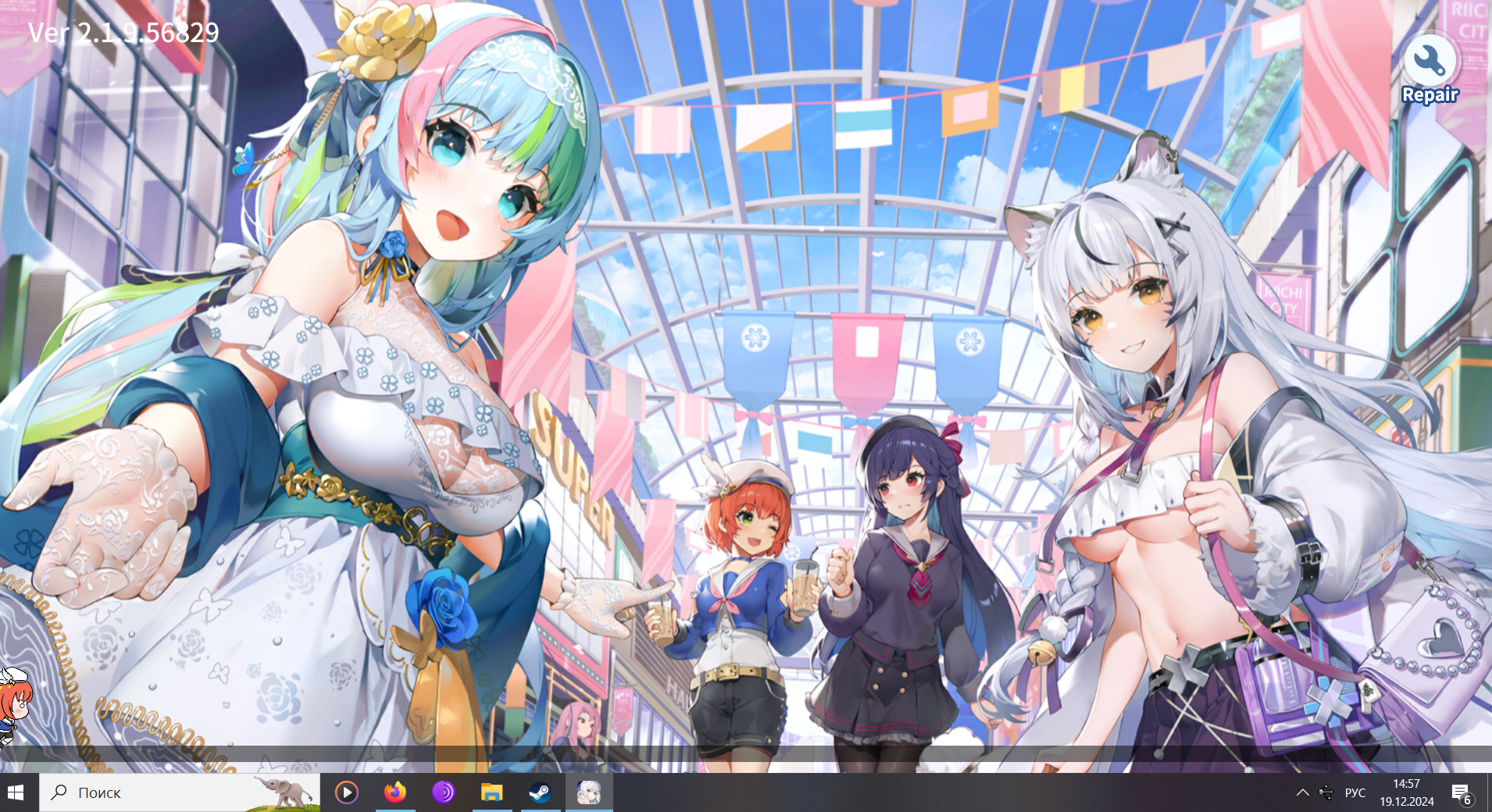Viewport: 1492px width, 812px height.
Task: Click the chibi mascot on the left edge
Action: tap(14, 707)
